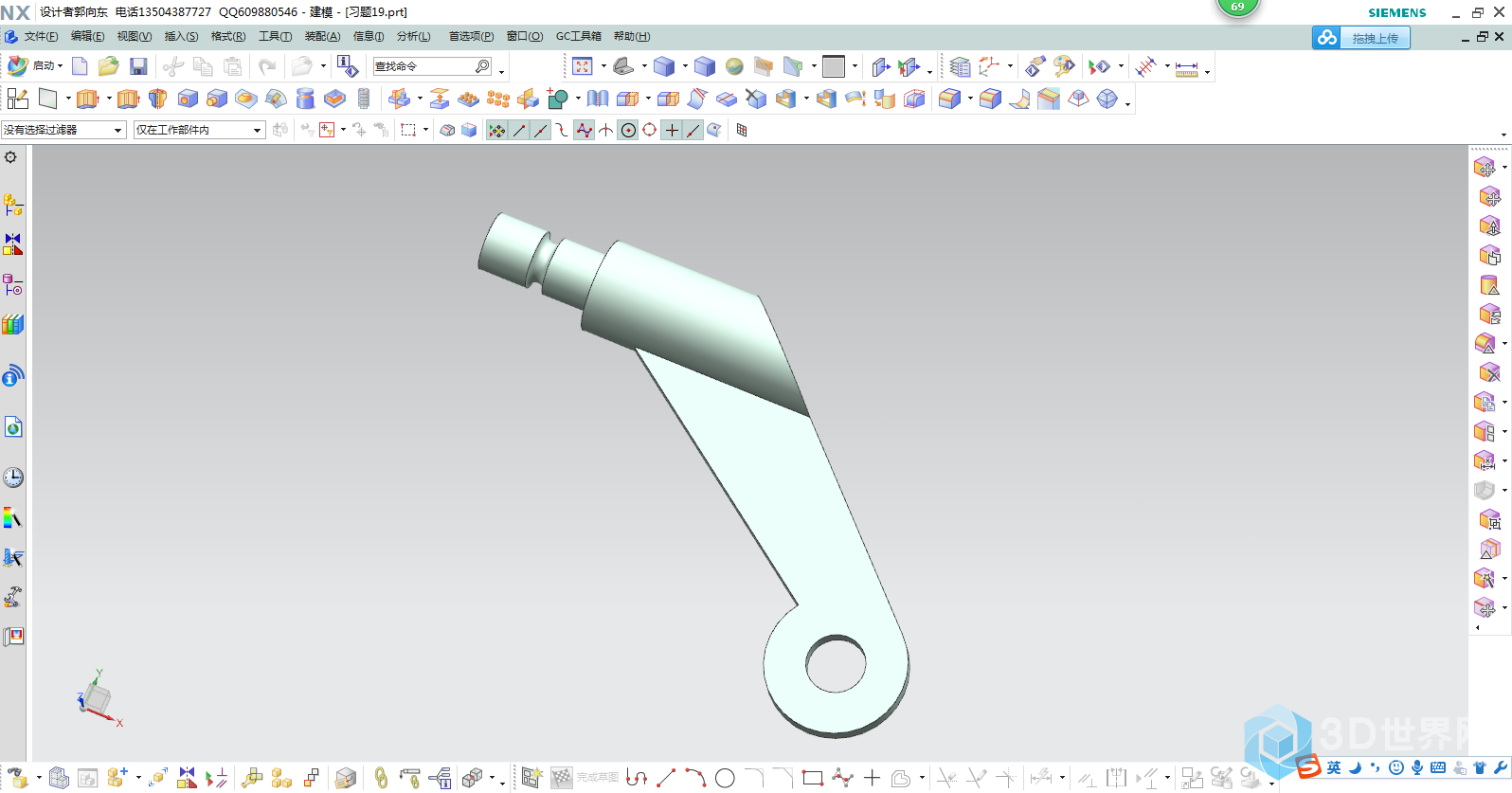Click the background color swatch in view toolbar
This screenshot has height=793, width=1512.
point(834,66)
